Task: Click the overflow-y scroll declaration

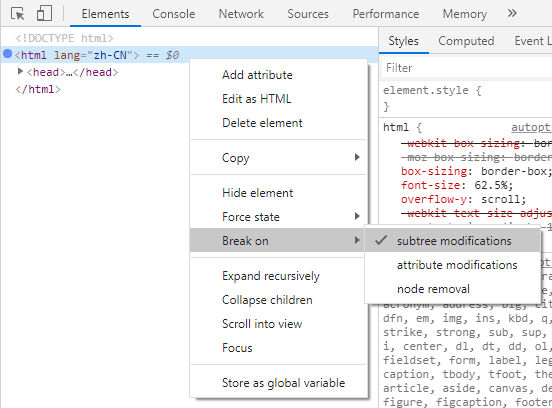Action: coord(463,199)
